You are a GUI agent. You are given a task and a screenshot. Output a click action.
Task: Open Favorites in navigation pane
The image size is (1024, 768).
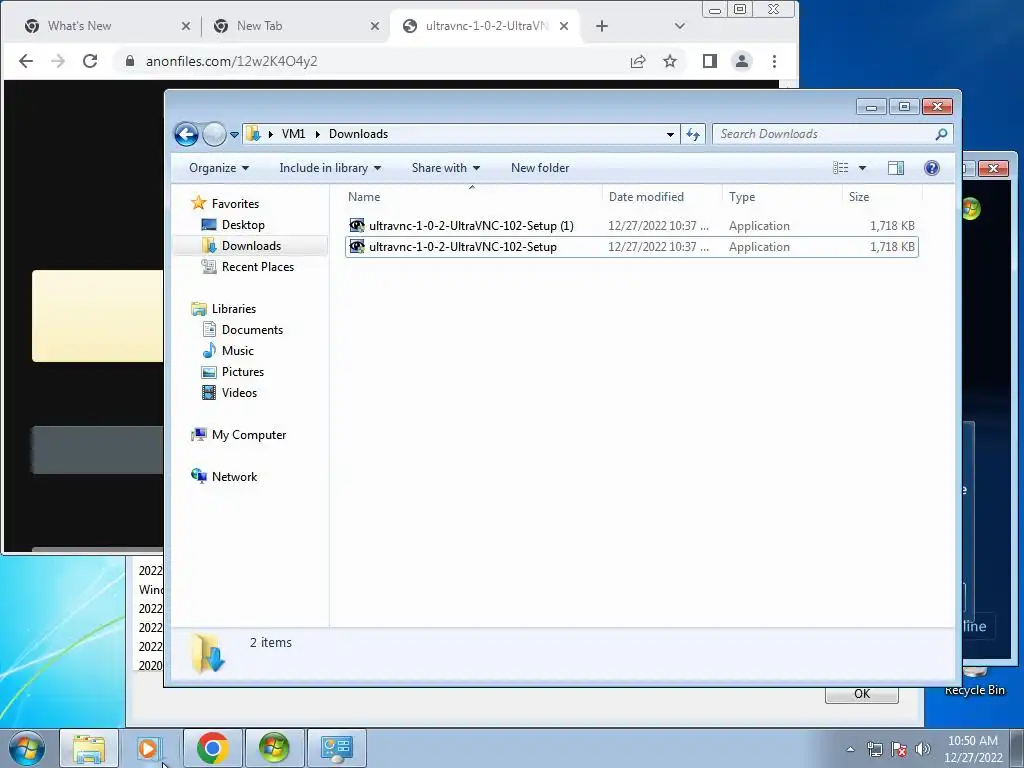tap(235, 204)
